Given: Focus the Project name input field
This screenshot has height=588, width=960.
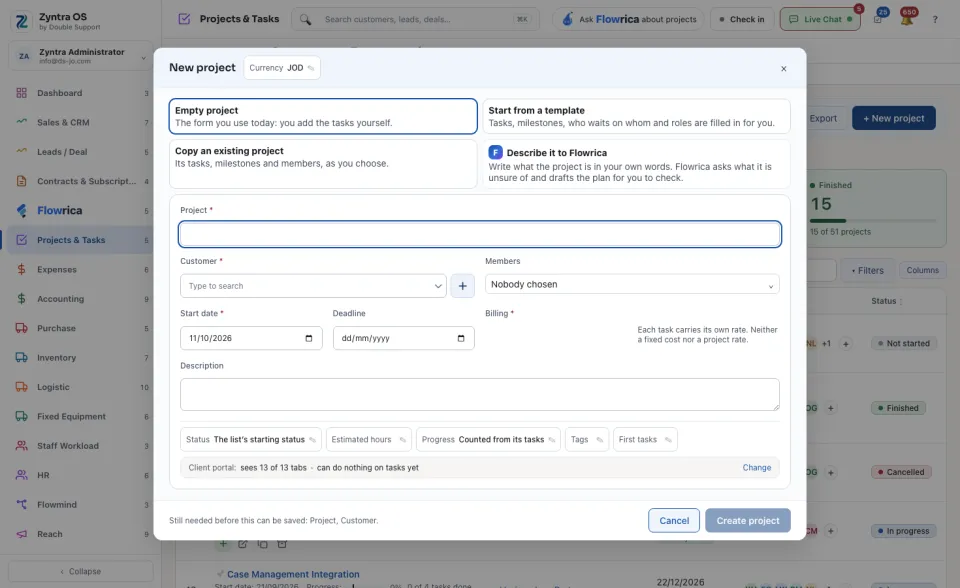Looking at the screenshot, I should [480, 234].
